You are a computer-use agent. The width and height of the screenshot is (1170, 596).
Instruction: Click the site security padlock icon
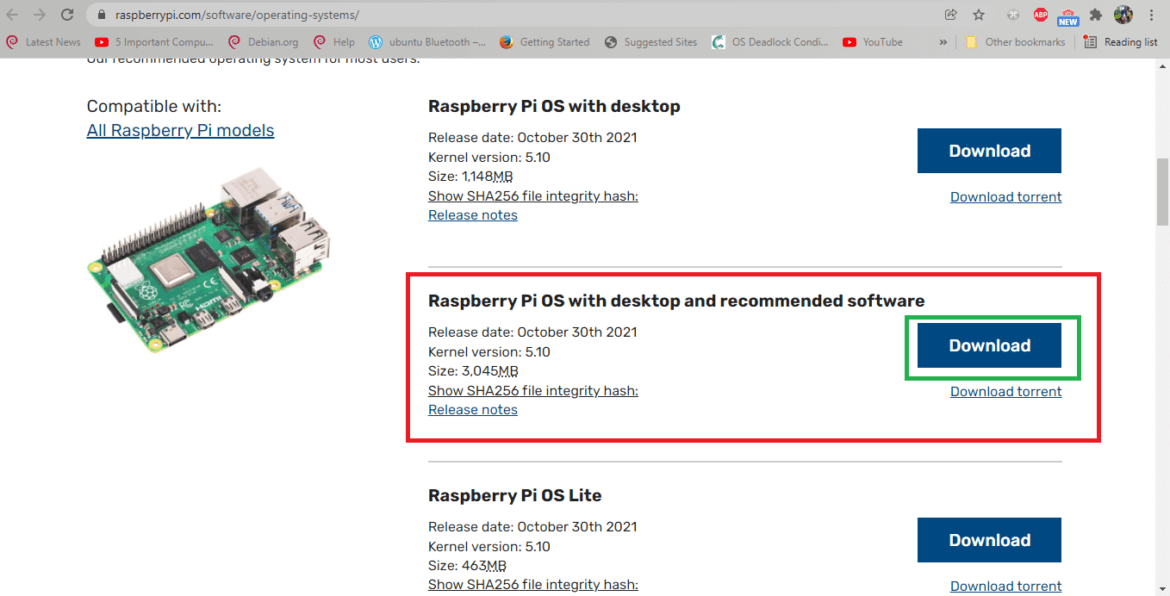point(101,14)
